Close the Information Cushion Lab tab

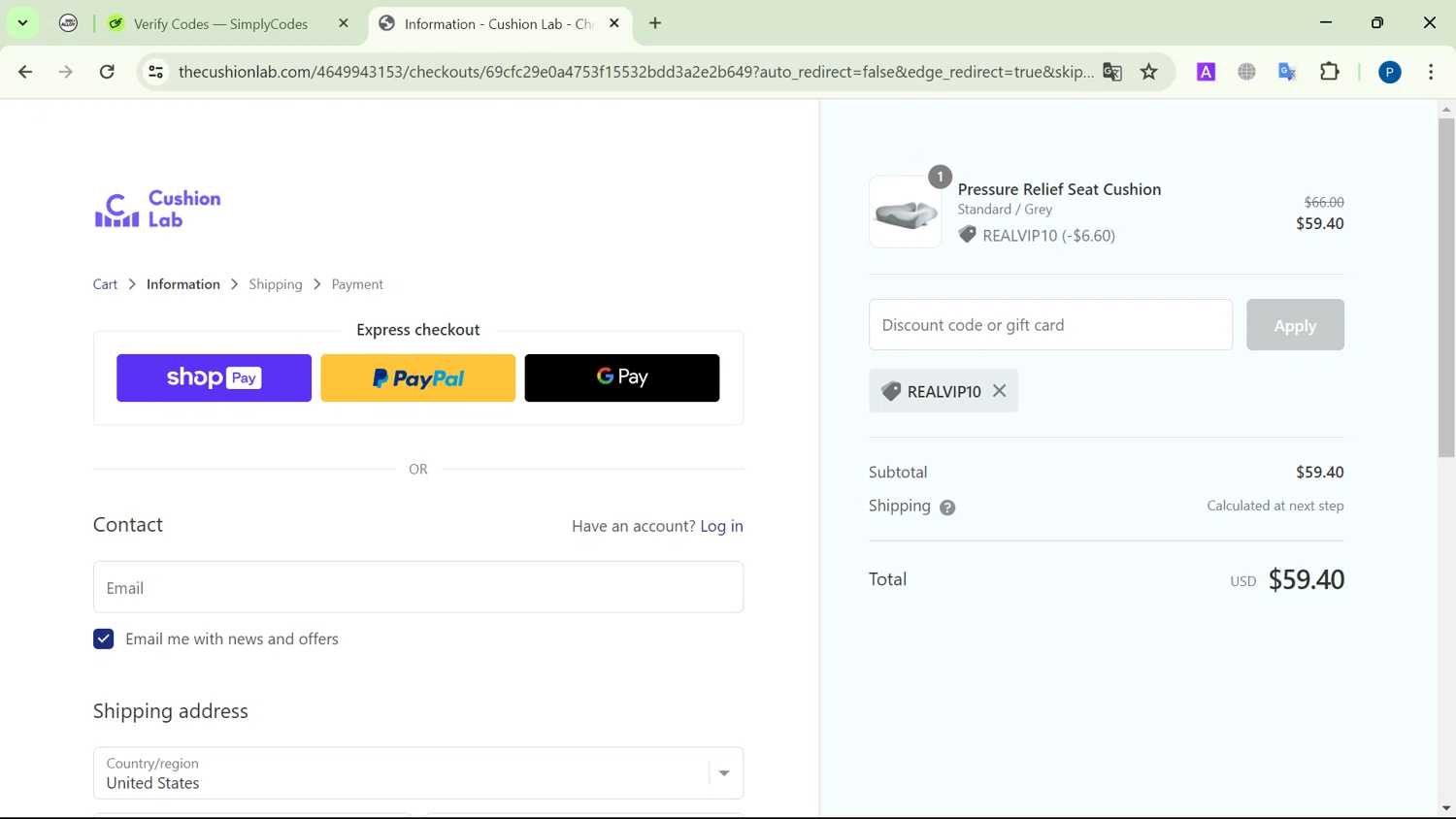click(614, 23)
